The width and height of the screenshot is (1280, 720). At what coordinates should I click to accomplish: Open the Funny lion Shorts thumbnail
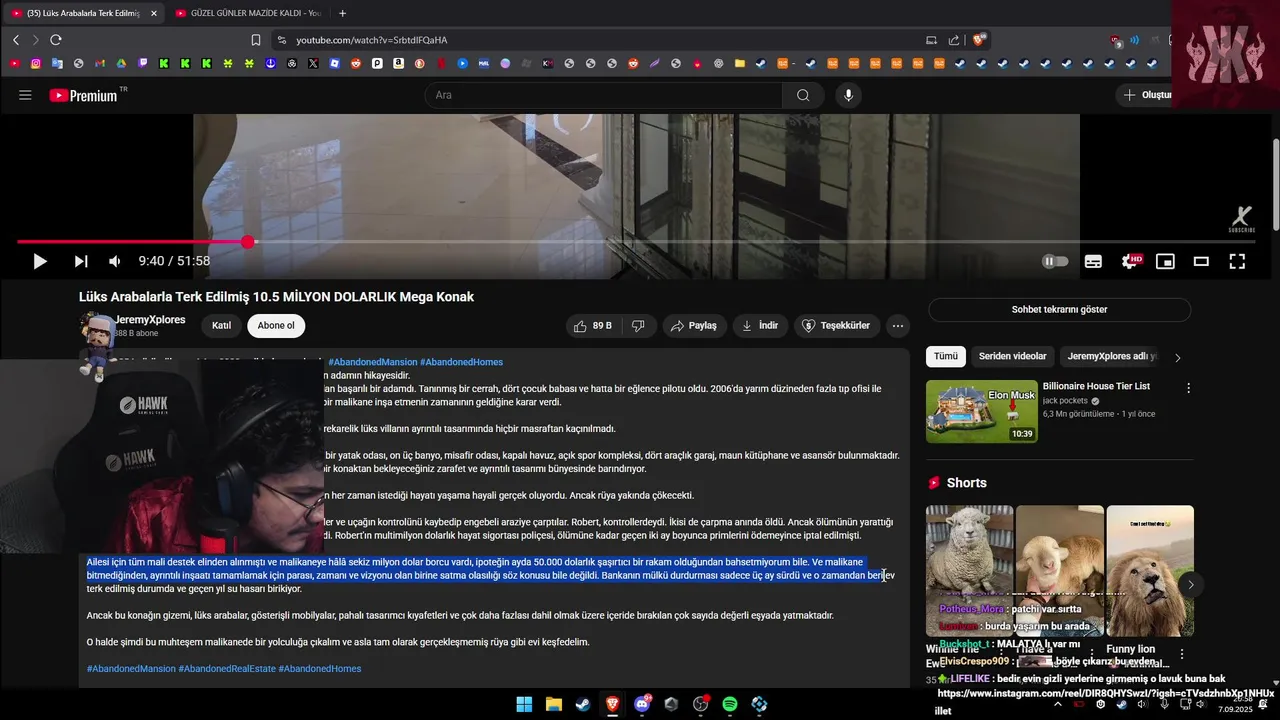click(x=1150, y=570)
